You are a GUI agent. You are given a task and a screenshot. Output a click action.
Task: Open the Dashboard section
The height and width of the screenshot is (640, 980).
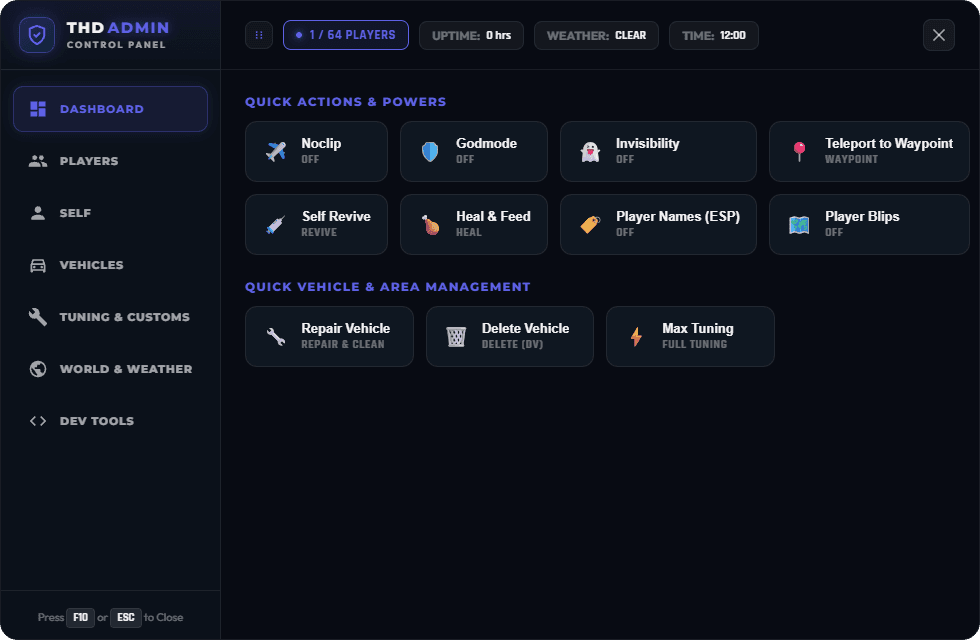111,109
